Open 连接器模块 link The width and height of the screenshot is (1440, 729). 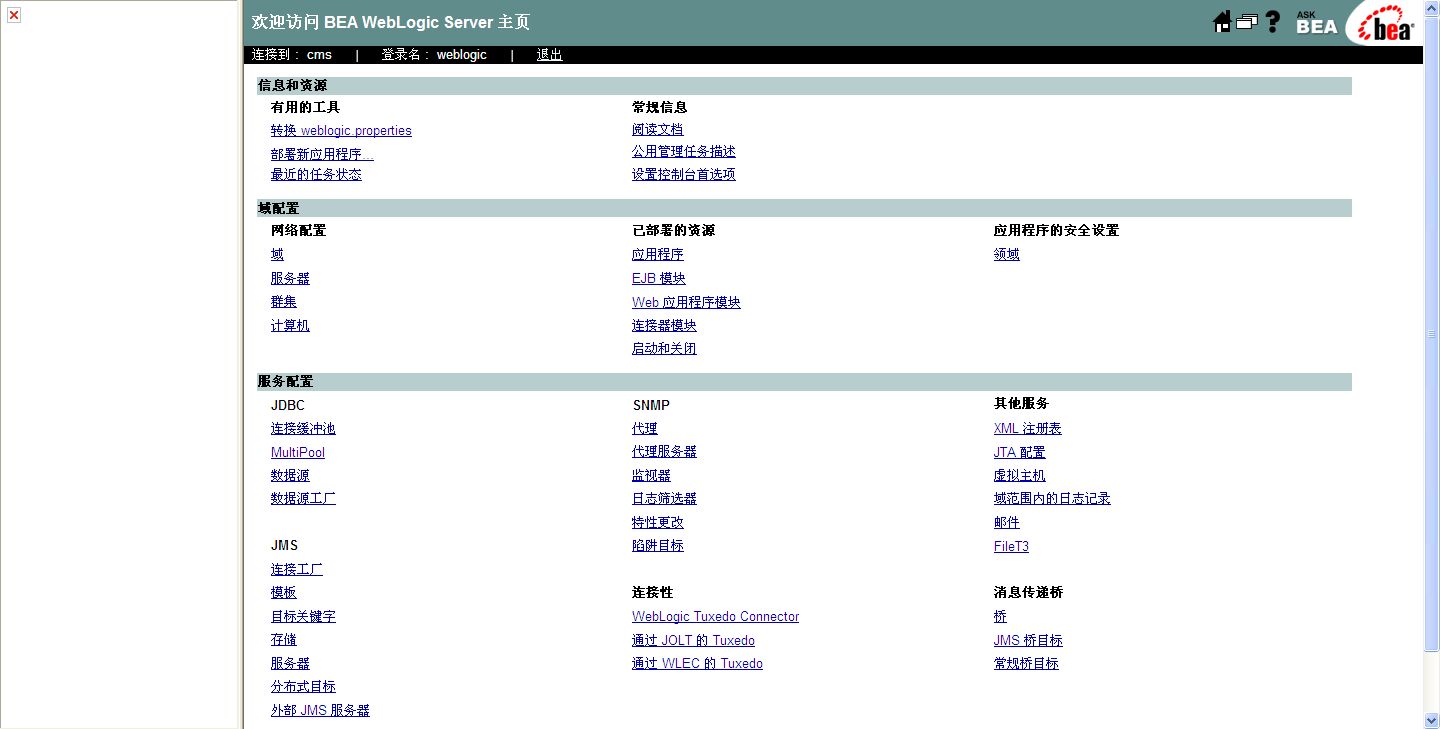click(x=664, y=326)
